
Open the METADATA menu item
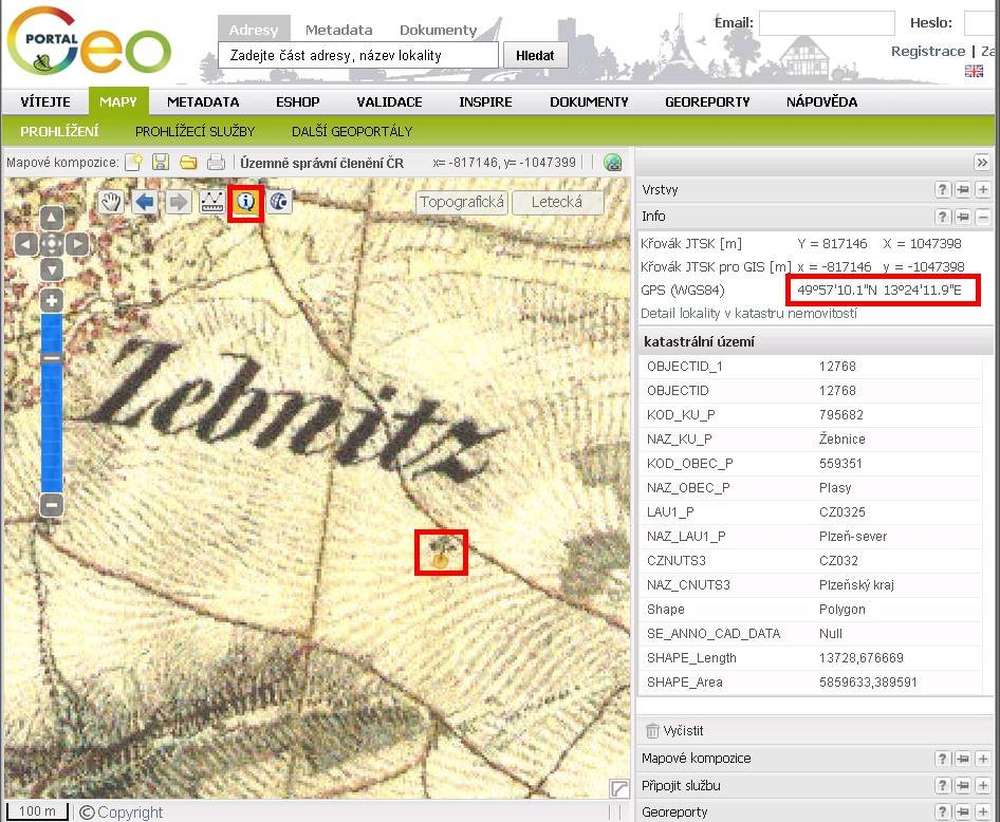tap(203, 102)
